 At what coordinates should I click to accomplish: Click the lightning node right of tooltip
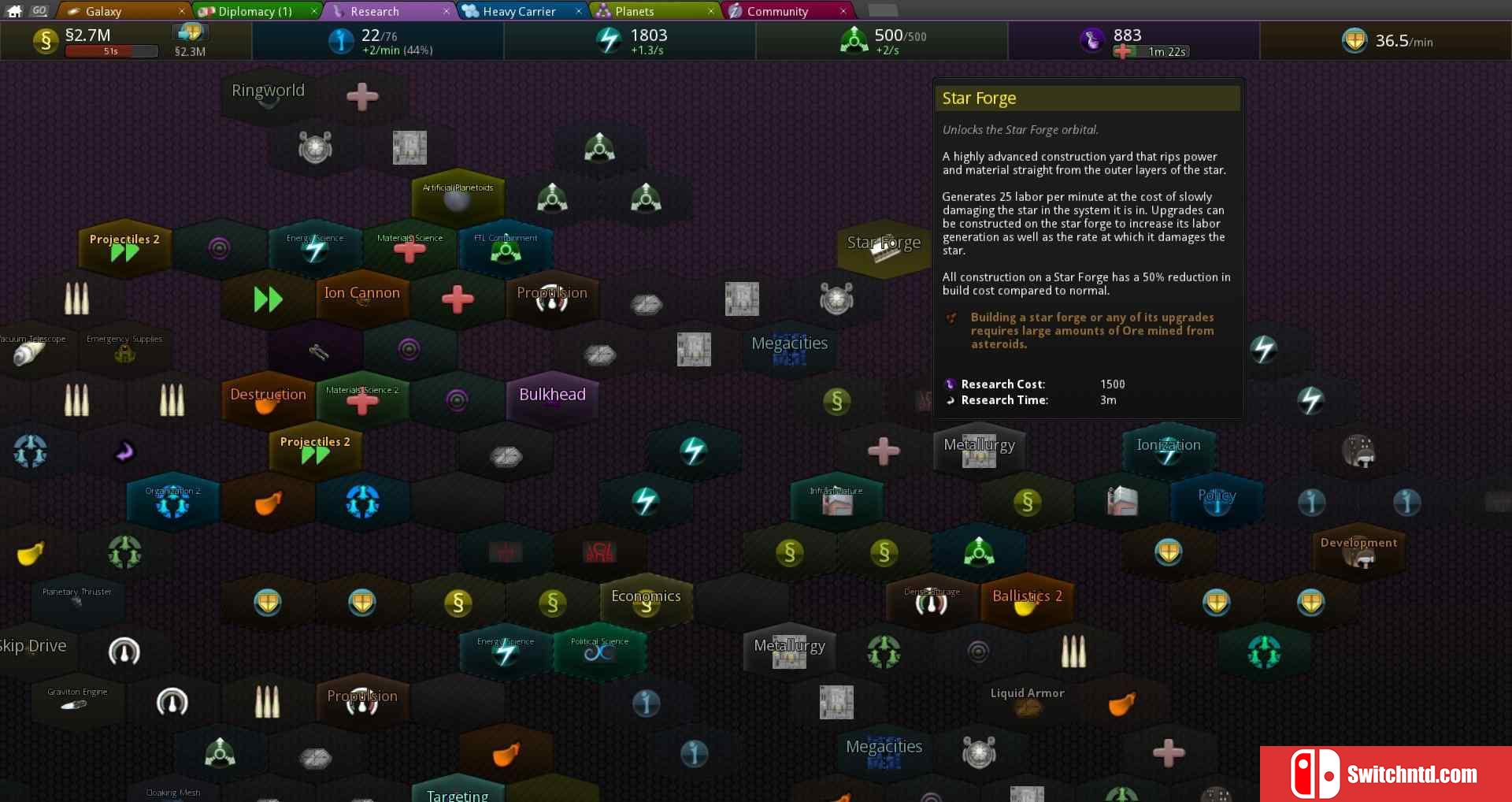(x=1263, y=349)
